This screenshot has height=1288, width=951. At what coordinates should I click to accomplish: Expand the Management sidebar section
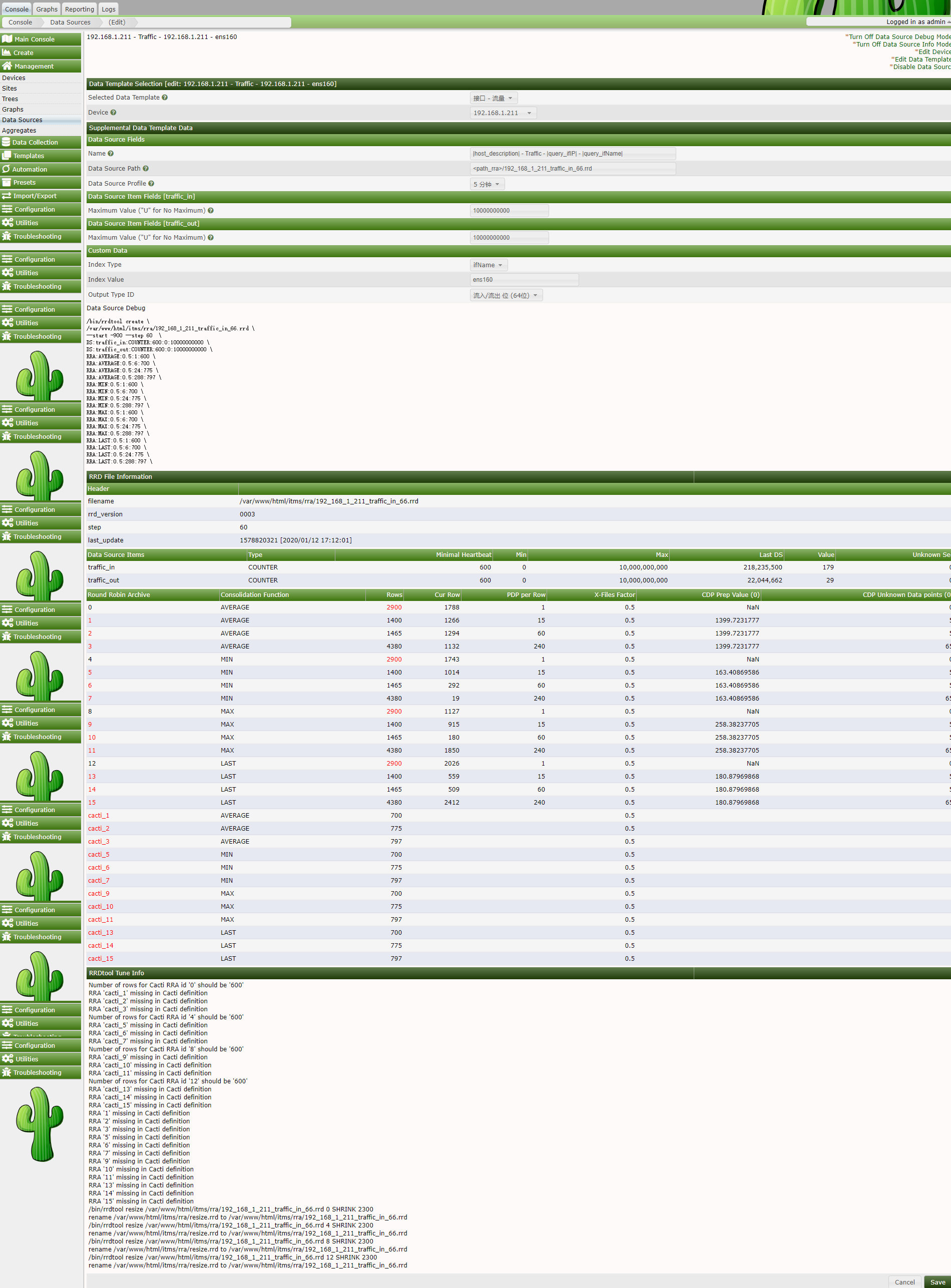coord(41,66)
